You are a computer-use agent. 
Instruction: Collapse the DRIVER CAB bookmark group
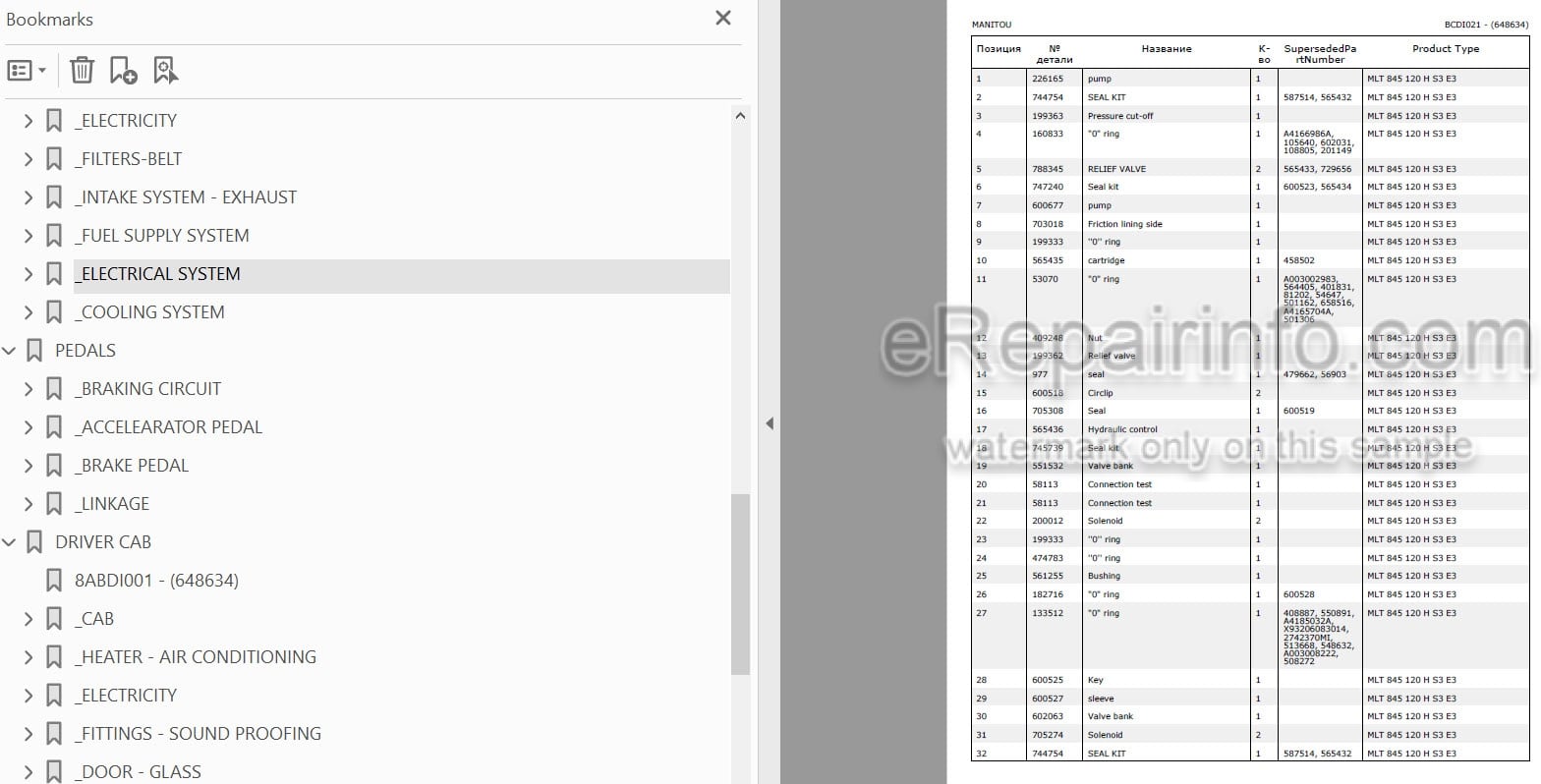[10, 542]
